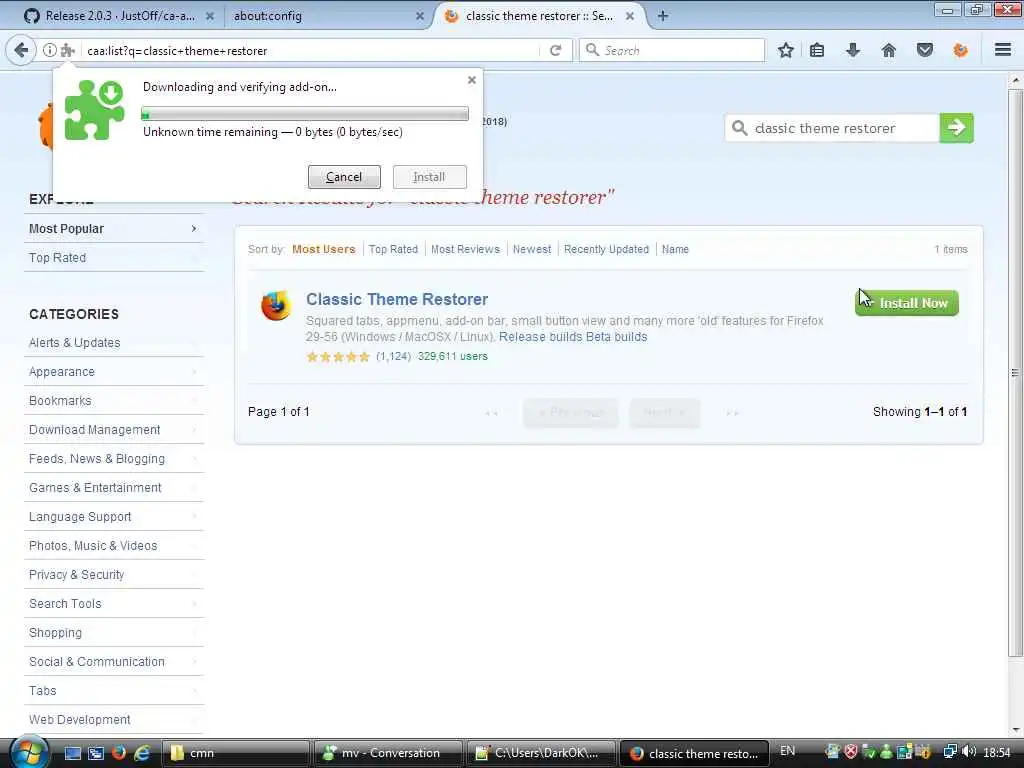1024x768 pixels.
Task: Click the Windows Start orb
Action: (x=29, y=752)
